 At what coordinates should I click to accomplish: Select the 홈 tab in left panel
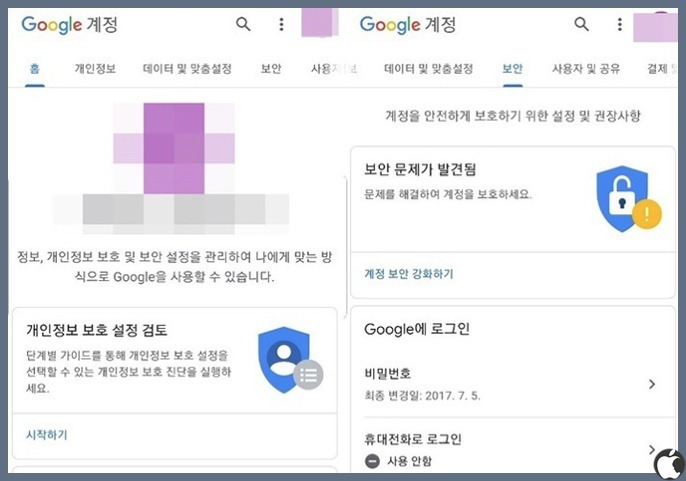35,69
